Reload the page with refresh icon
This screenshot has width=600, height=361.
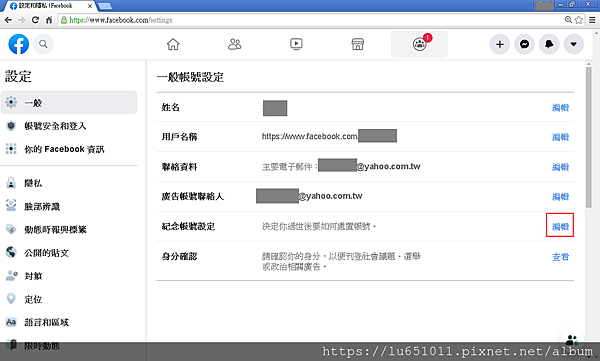35,20
